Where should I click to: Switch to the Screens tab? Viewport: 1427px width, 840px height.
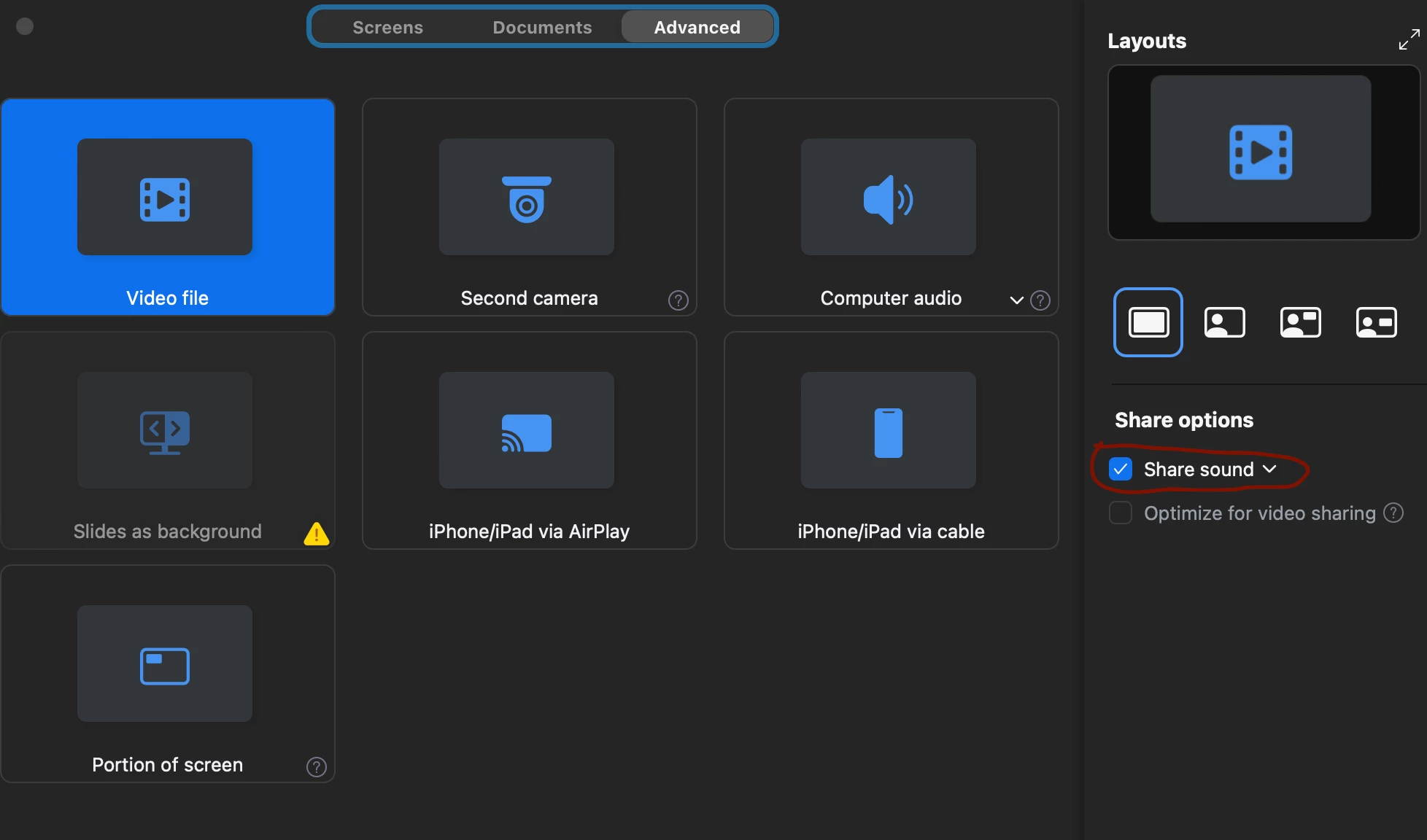387,28
